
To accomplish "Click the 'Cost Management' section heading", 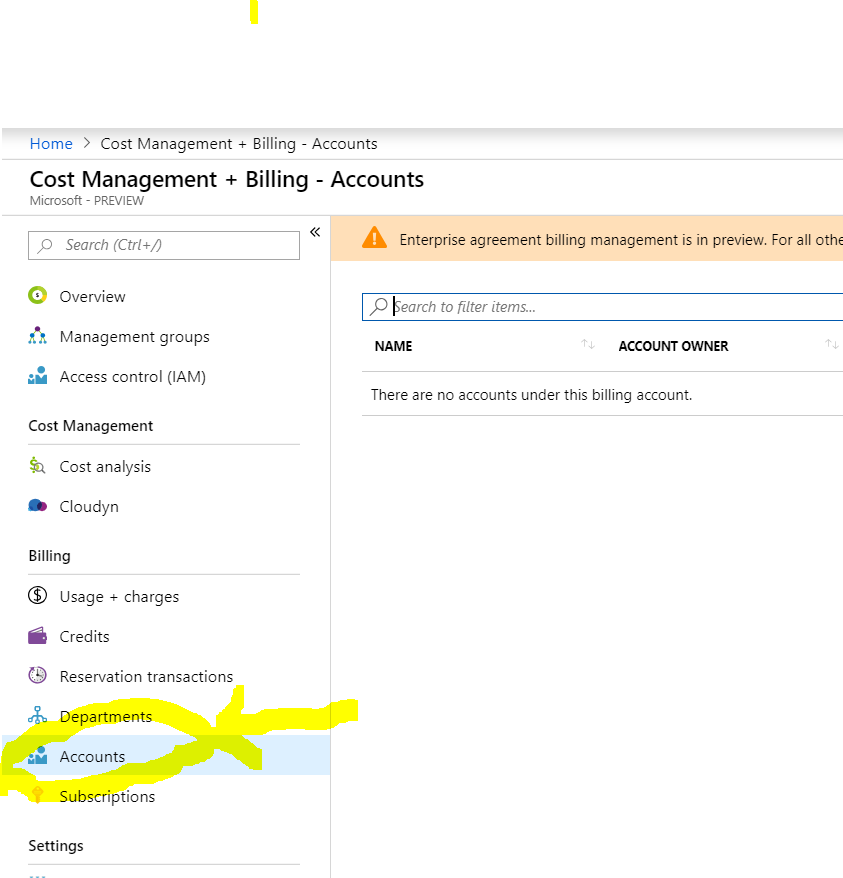I will (91, 426).
